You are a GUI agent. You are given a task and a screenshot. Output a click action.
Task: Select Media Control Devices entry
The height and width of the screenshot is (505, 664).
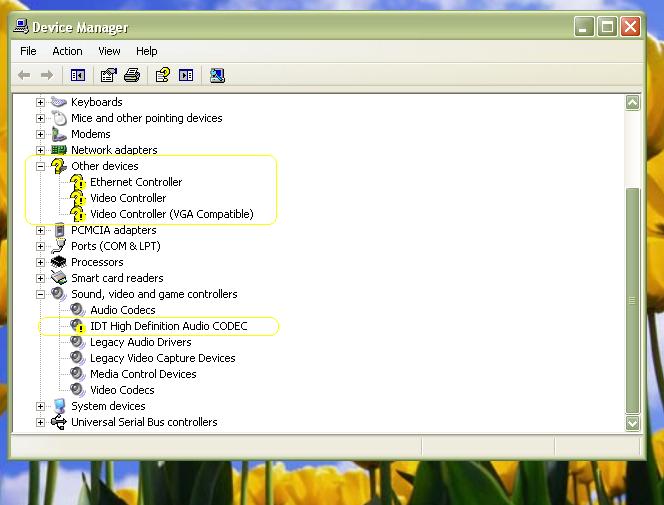143,374
